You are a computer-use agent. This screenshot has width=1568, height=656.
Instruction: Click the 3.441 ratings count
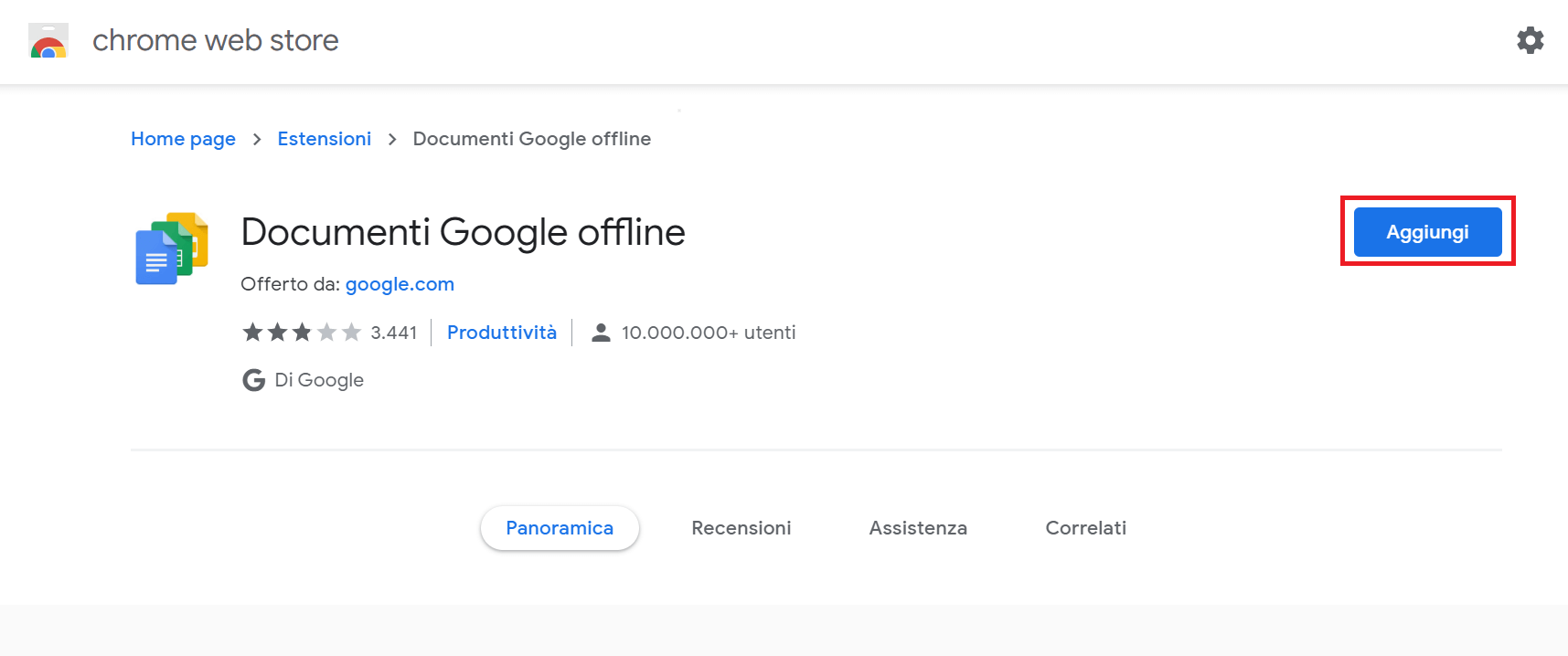(394, 333)
